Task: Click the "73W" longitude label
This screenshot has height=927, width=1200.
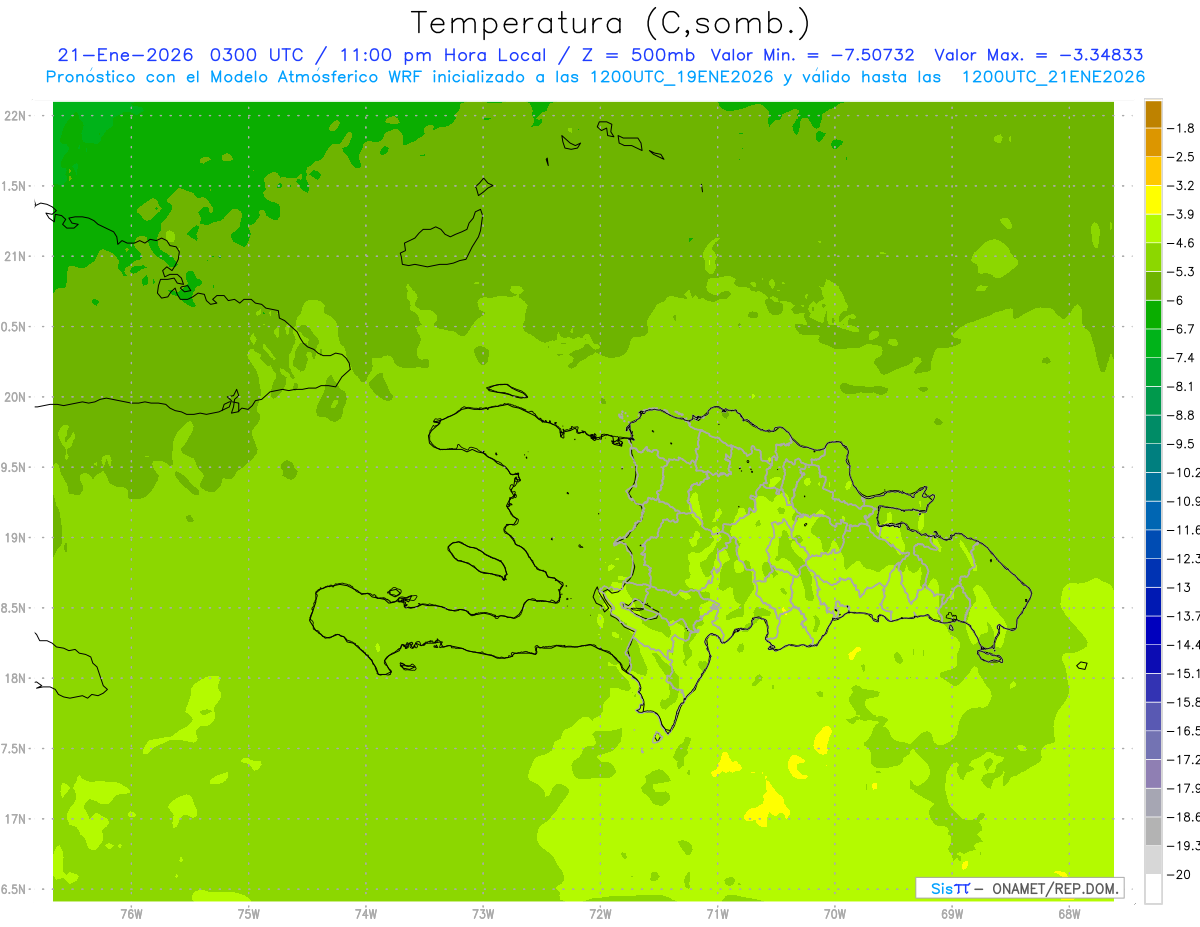Action: 483,914
